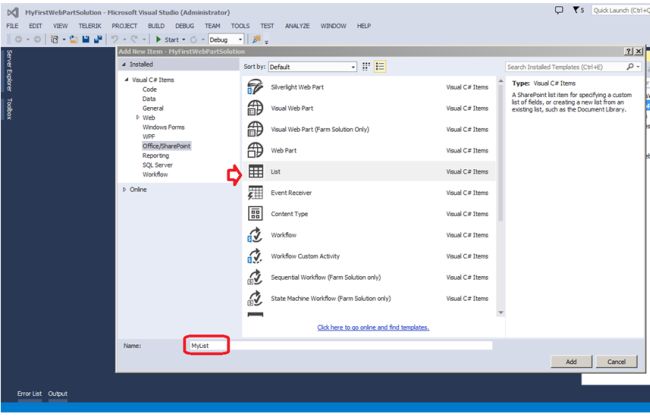This screenshot has height=417, width=650.
Task: Click the Add button
Action: (571, 361)
